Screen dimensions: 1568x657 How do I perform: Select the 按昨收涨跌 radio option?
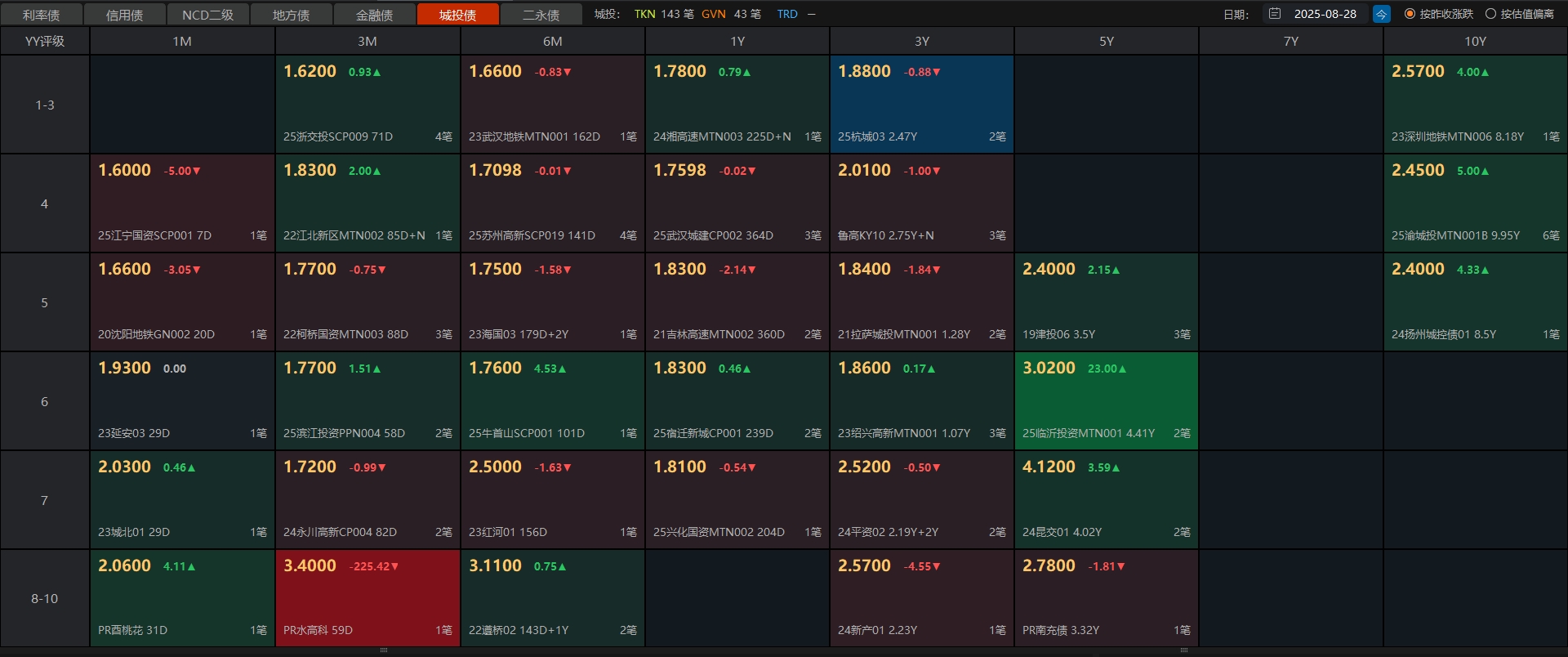(x=1439, y=14)
